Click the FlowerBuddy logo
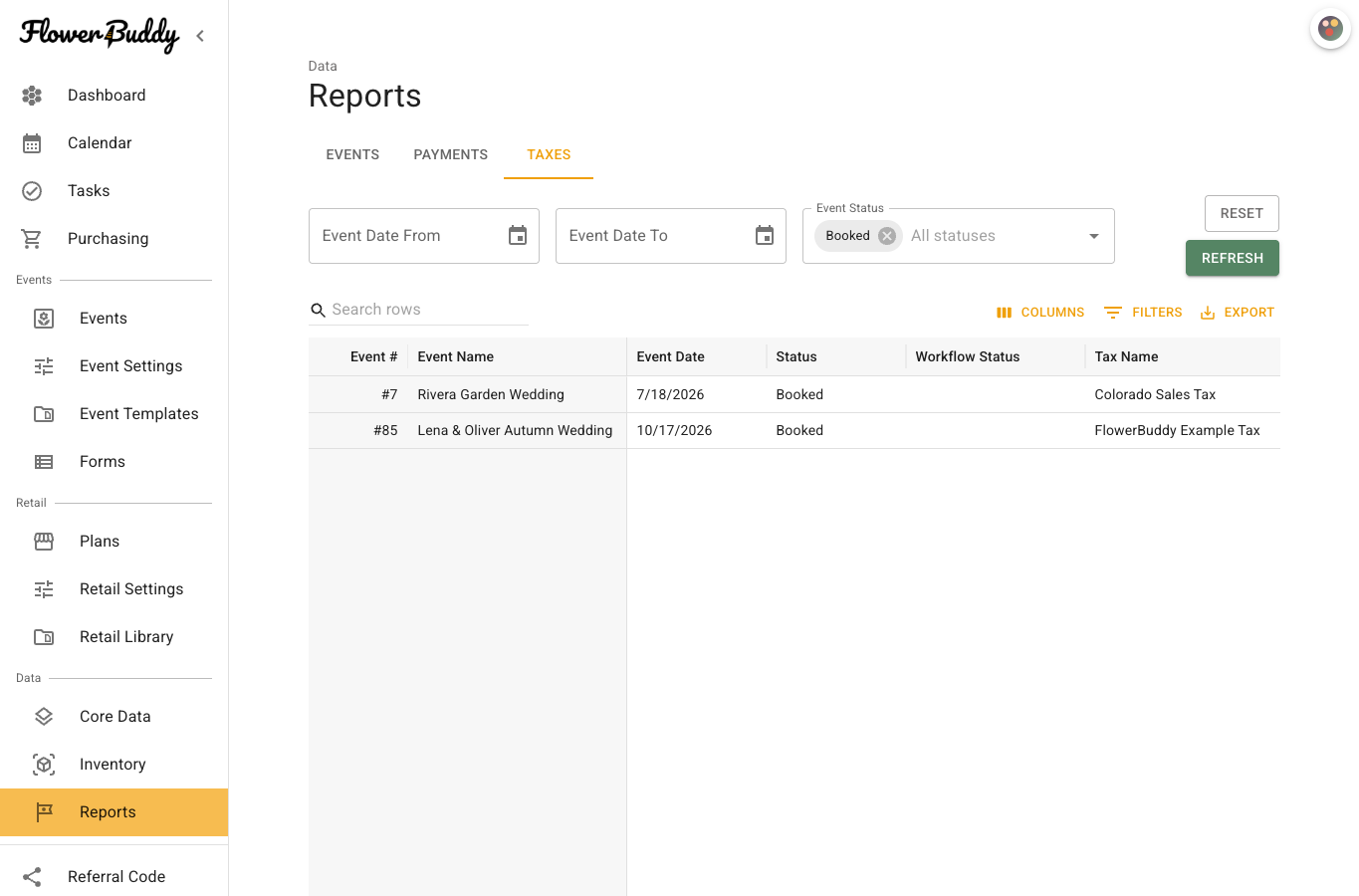Image resolution: width=1359 pixels, height=896 pixels. pyautogui.click(x=100, y=35)
